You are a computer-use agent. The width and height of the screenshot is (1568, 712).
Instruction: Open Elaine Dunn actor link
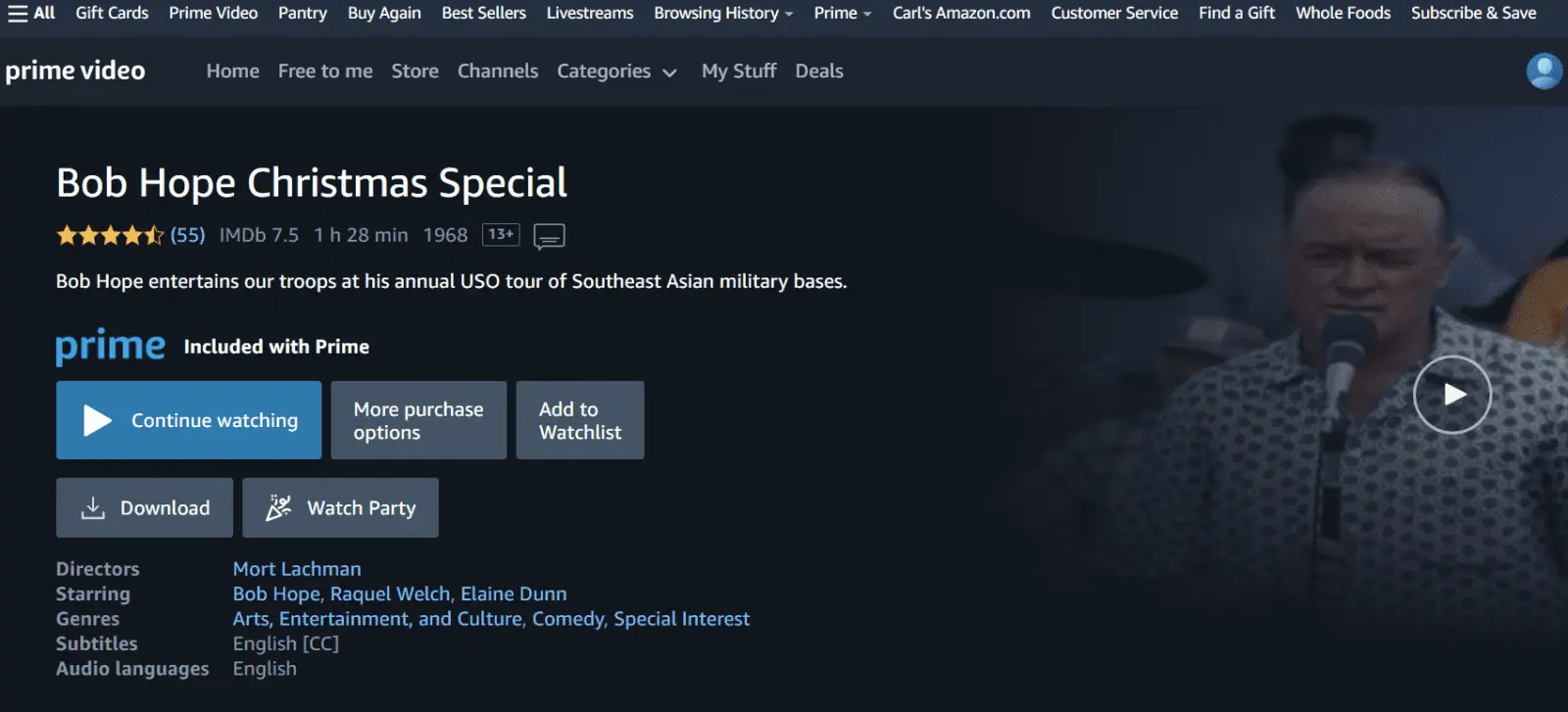tap(514, 593)
